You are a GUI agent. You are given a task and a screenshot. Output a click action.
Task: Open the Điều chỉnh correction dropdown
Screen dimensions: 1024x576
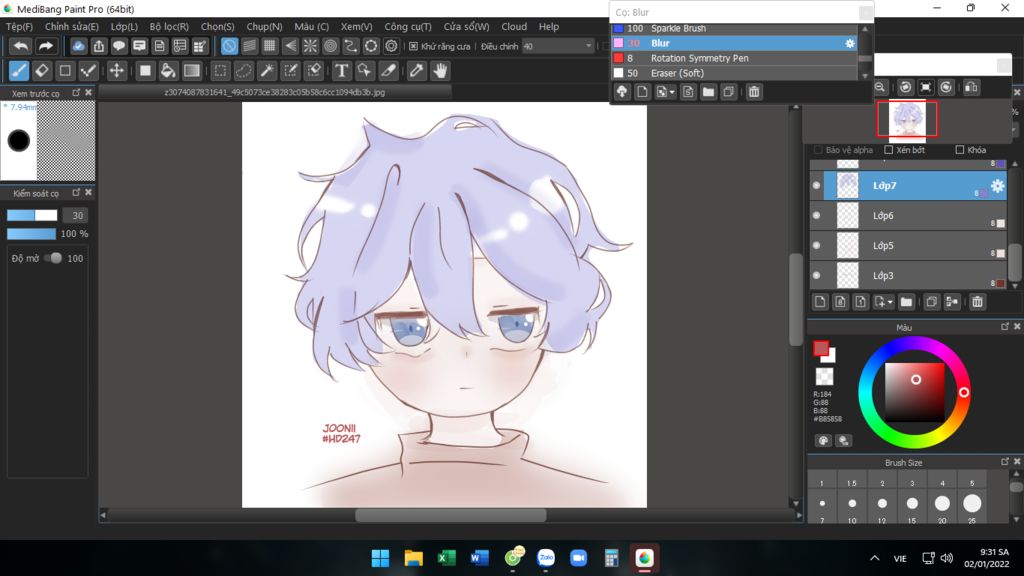coord(558,46)
